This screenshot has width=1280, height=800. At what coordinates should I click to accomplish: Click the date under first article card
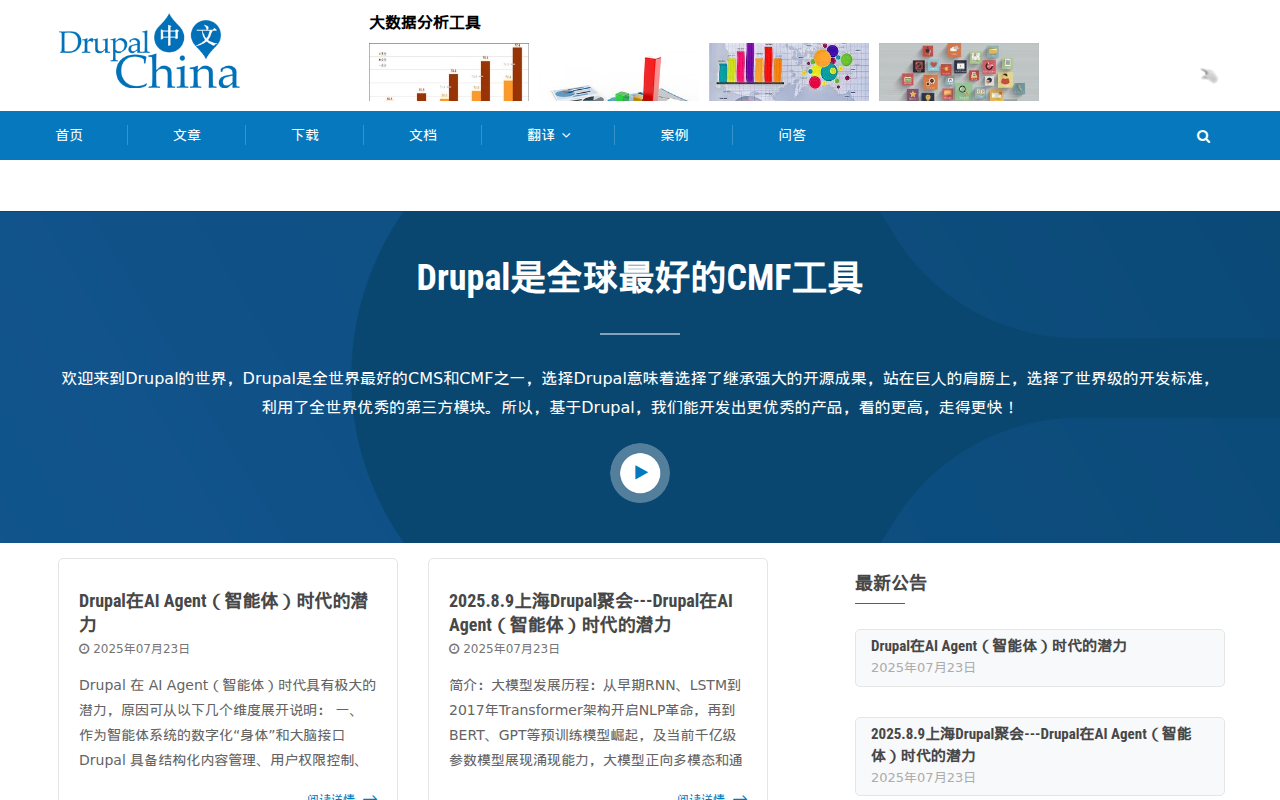point(135,649)
